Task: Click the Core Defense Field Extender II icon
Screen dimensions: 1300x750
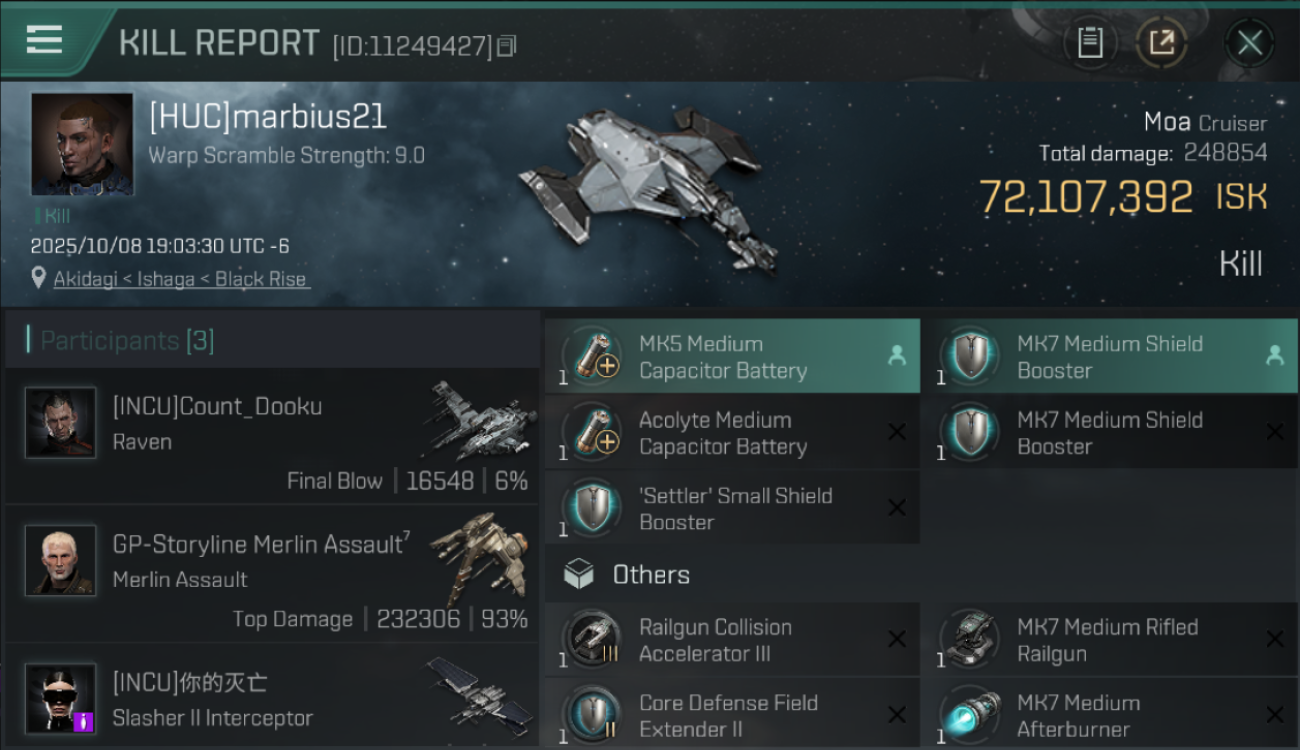Action: [593, 715]
